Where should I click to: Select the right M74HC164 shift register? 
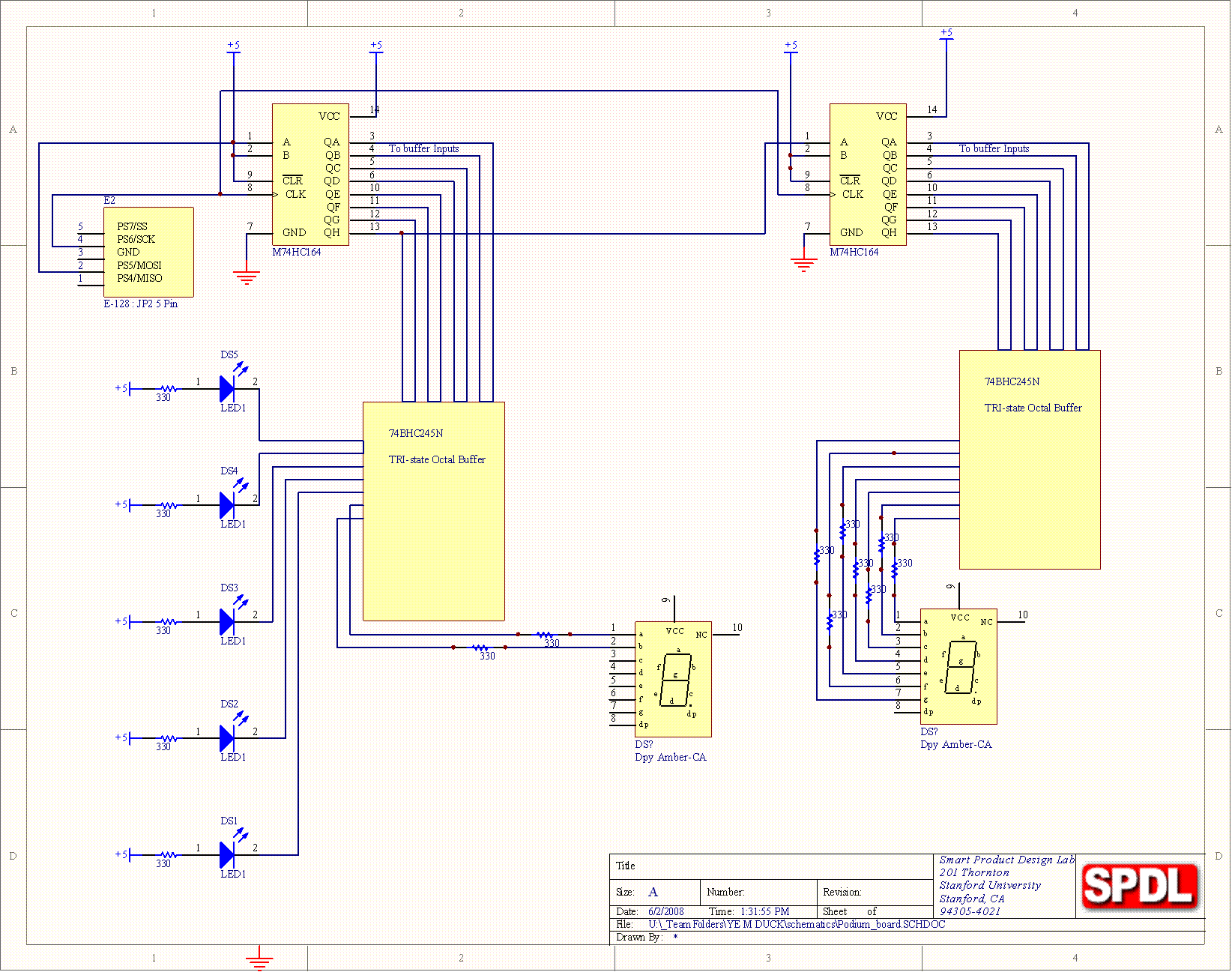click(868, 175)
